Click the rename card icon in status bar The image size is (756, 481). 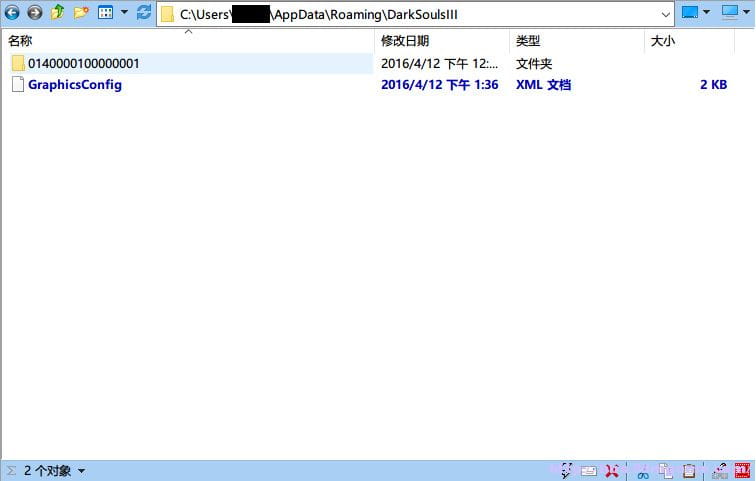(589, 471)
